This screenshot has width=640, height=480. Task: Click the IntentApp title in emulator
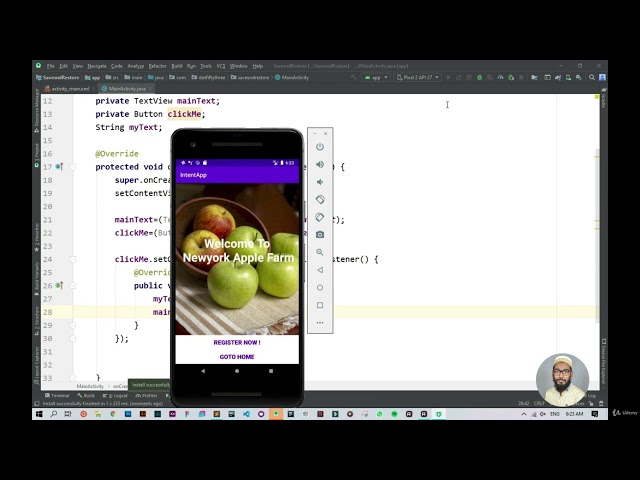193,175
